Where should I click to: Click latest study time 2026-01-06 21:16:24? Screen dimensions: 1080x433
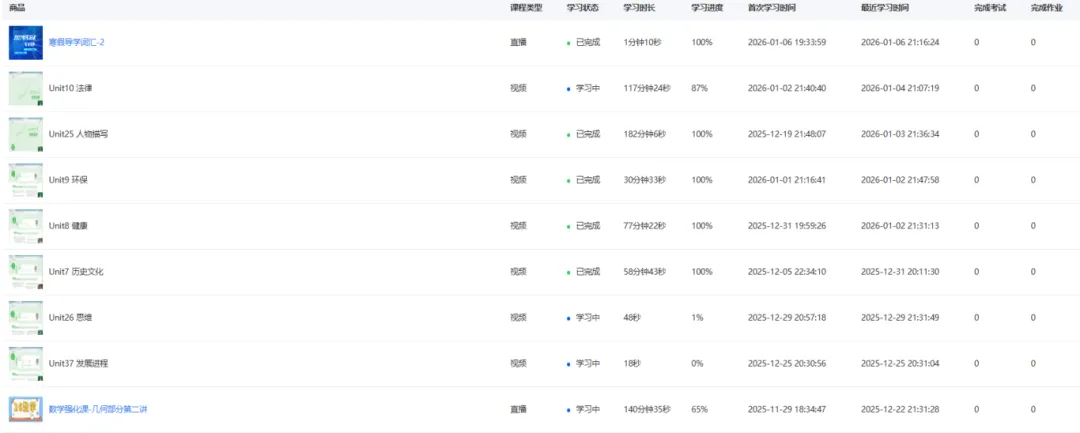pos(900,43)
